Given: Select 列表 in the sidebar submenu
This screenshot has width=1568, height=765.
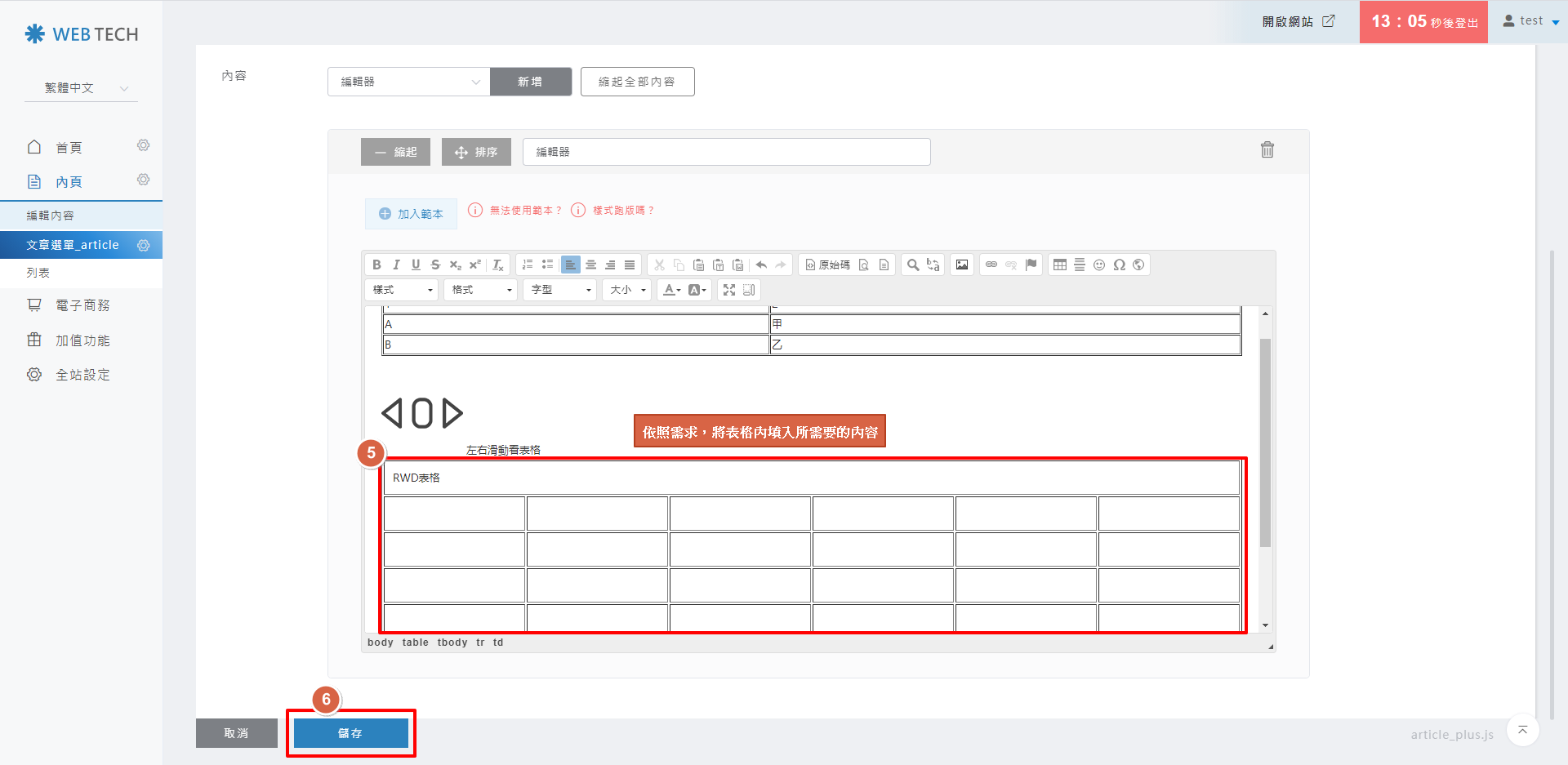Looking at the screenshot, I should point(38,273).
